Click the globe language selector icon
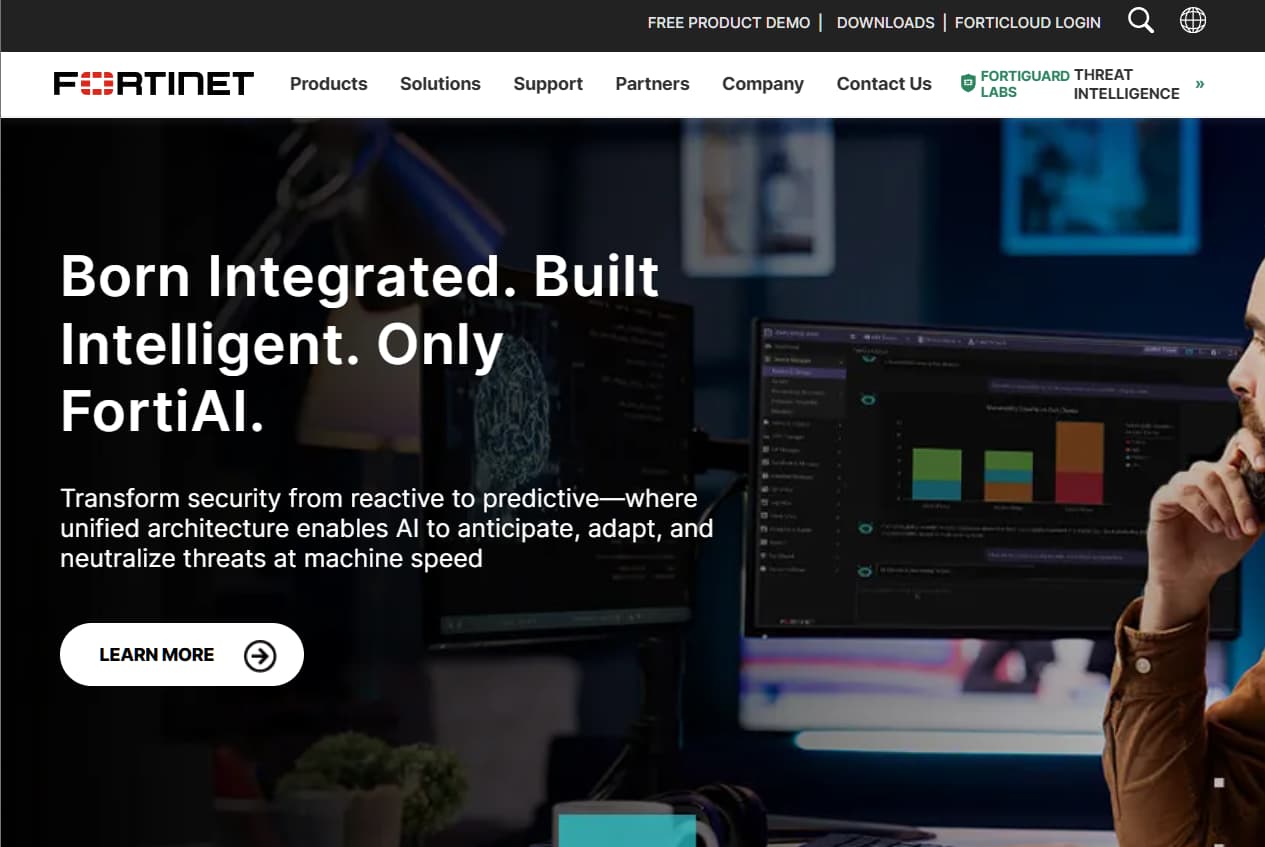Viewport: 1265px width, 847px height. click(1193, 21)
